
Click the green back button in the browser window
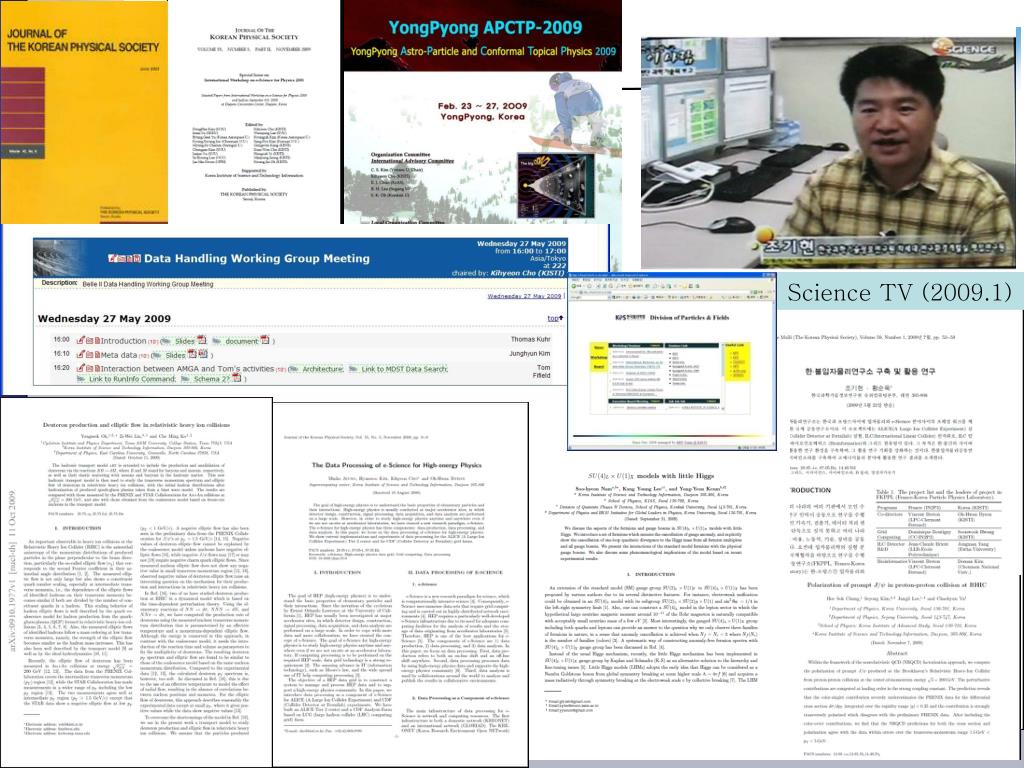pyautogui.click(x=574, y=286)
